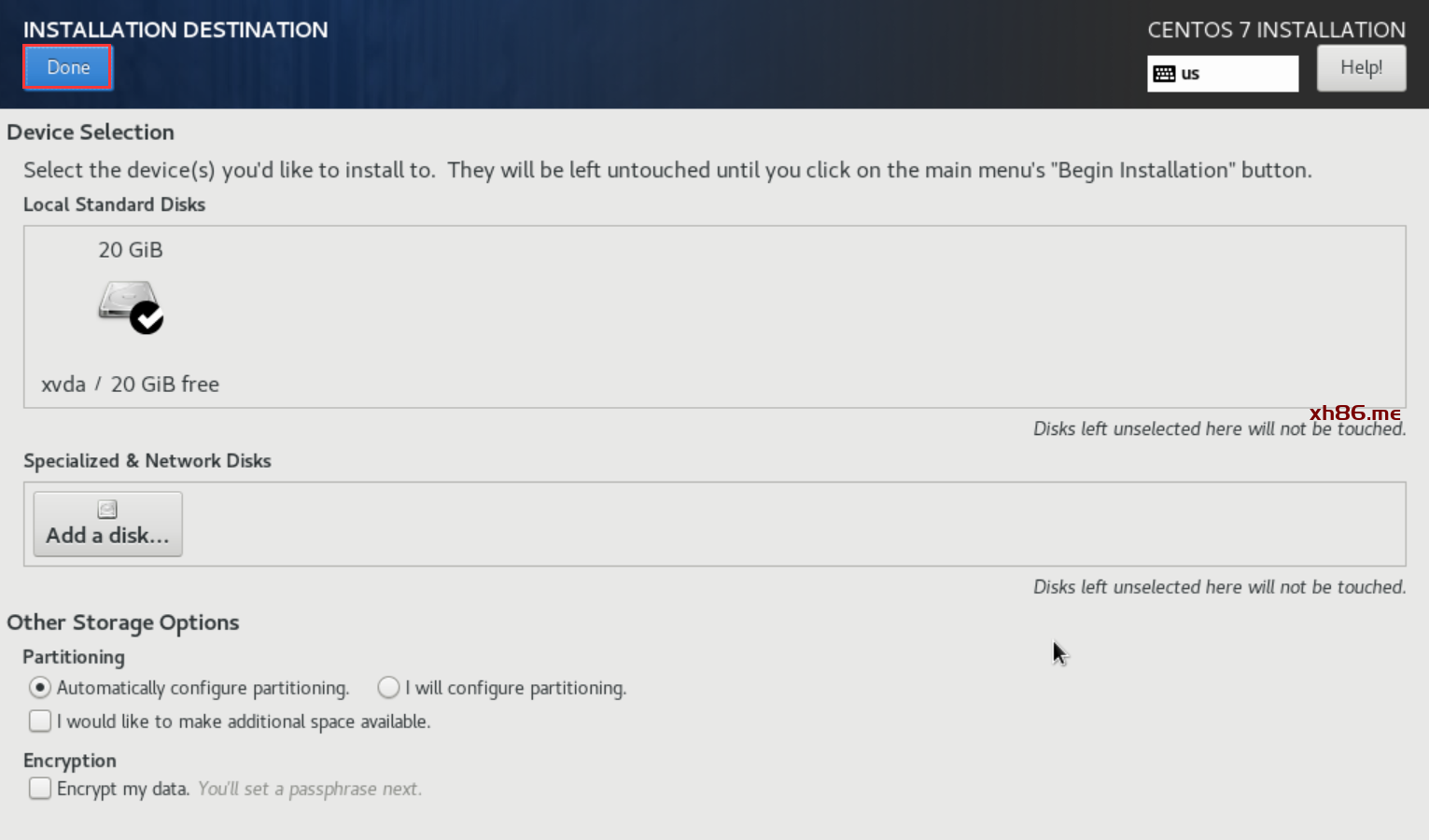Open the Help! button
The height and width of the screenshot is (840, 1429).
[x=1361, y=68]
